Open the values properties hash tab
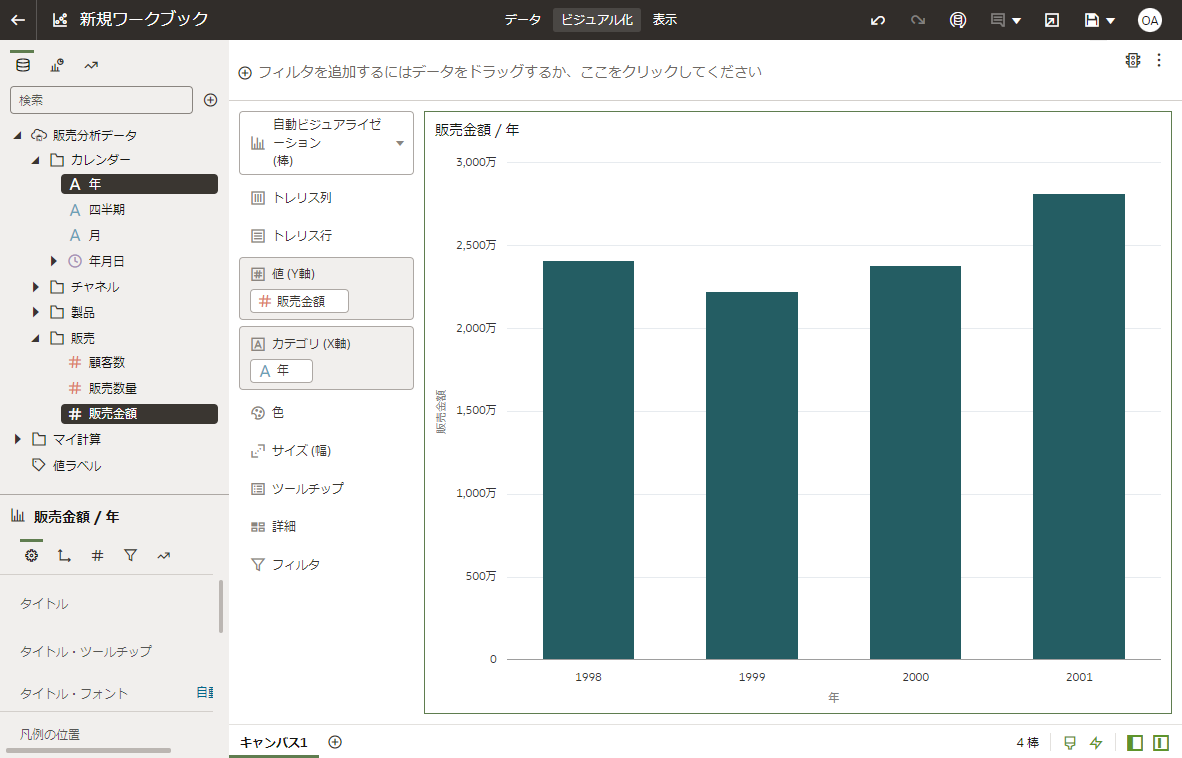 click(x=97, y=555)
